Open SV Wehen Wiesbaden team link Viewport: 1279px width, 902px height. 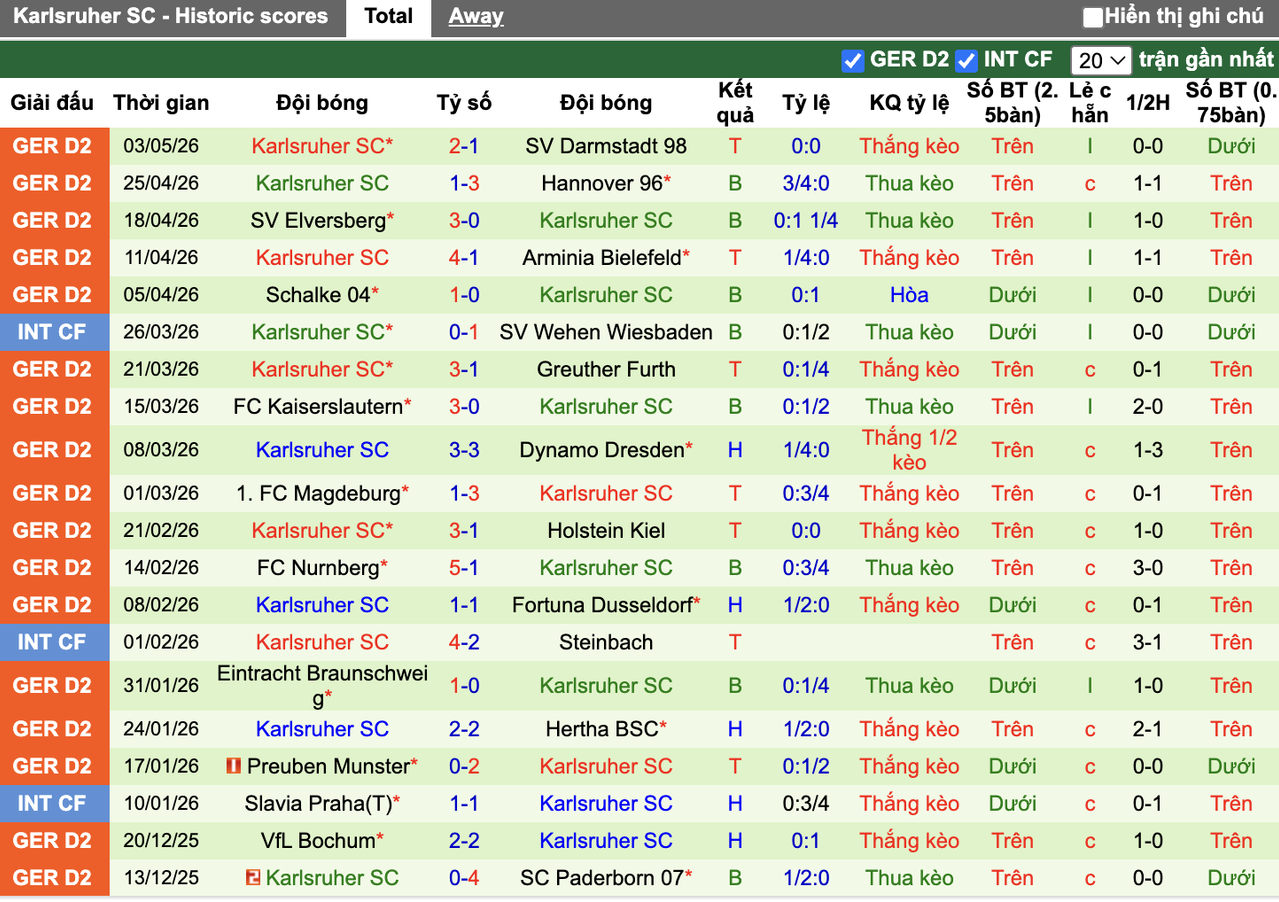point(606,332)
